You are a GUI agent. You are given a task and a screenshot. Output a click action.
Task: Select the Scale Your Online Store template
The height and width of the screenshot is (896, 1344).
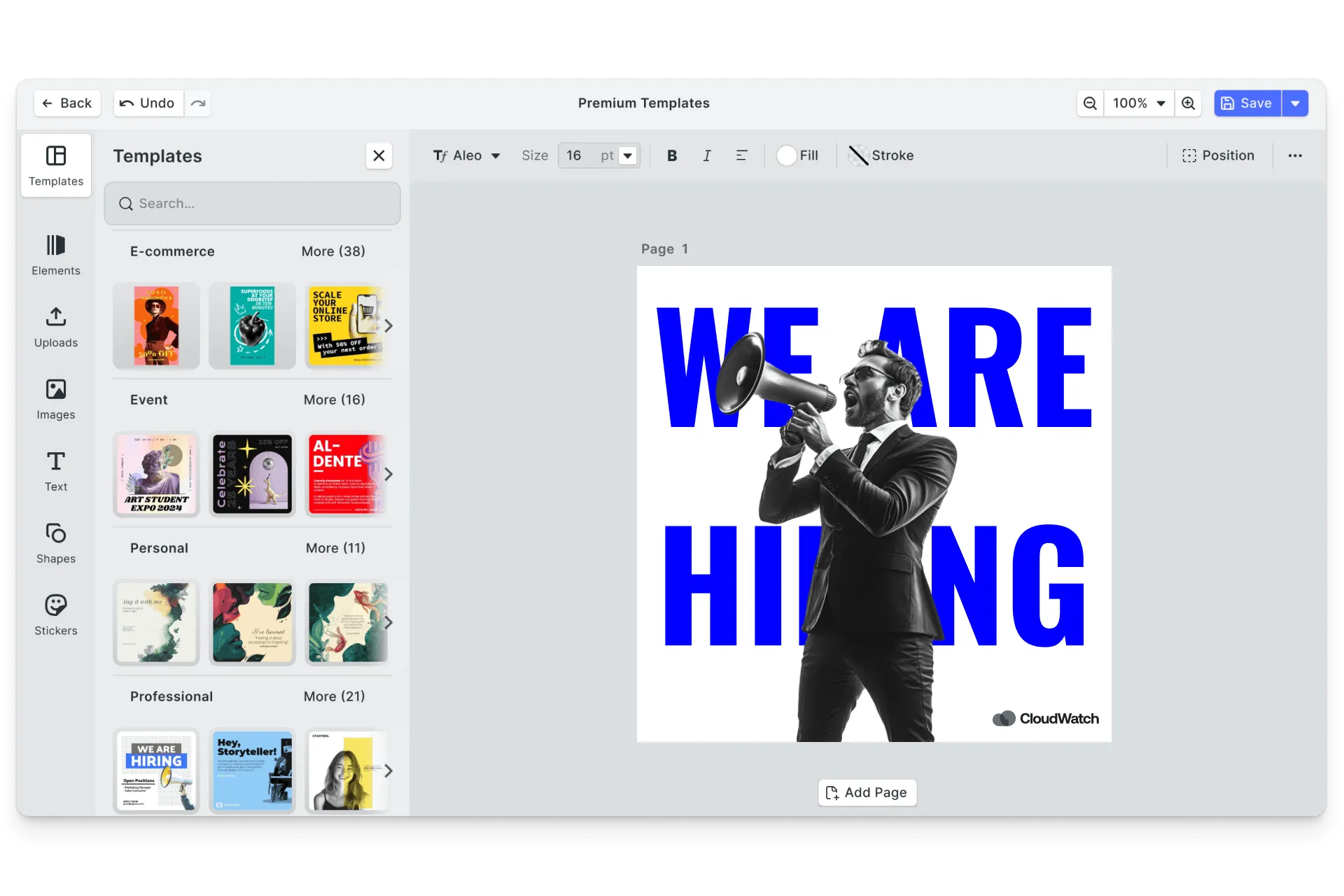(346, 325)
